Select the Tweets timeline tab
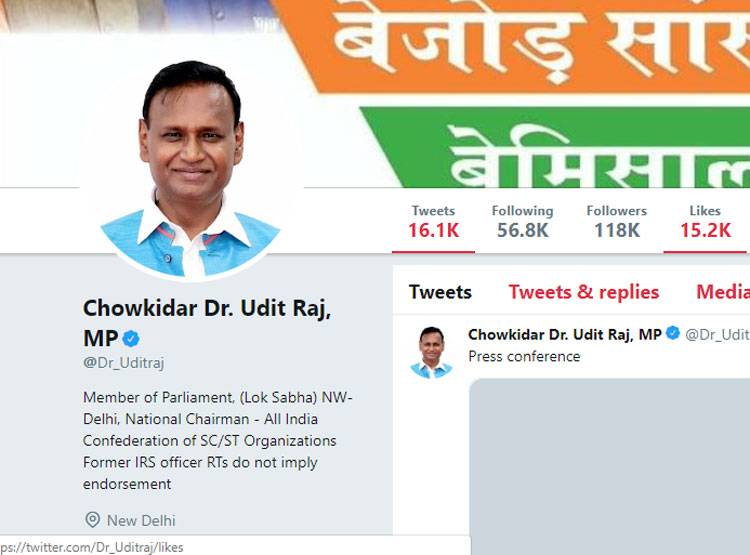The width and height of the screenshot is (750, 555). [x=441, y=292]
